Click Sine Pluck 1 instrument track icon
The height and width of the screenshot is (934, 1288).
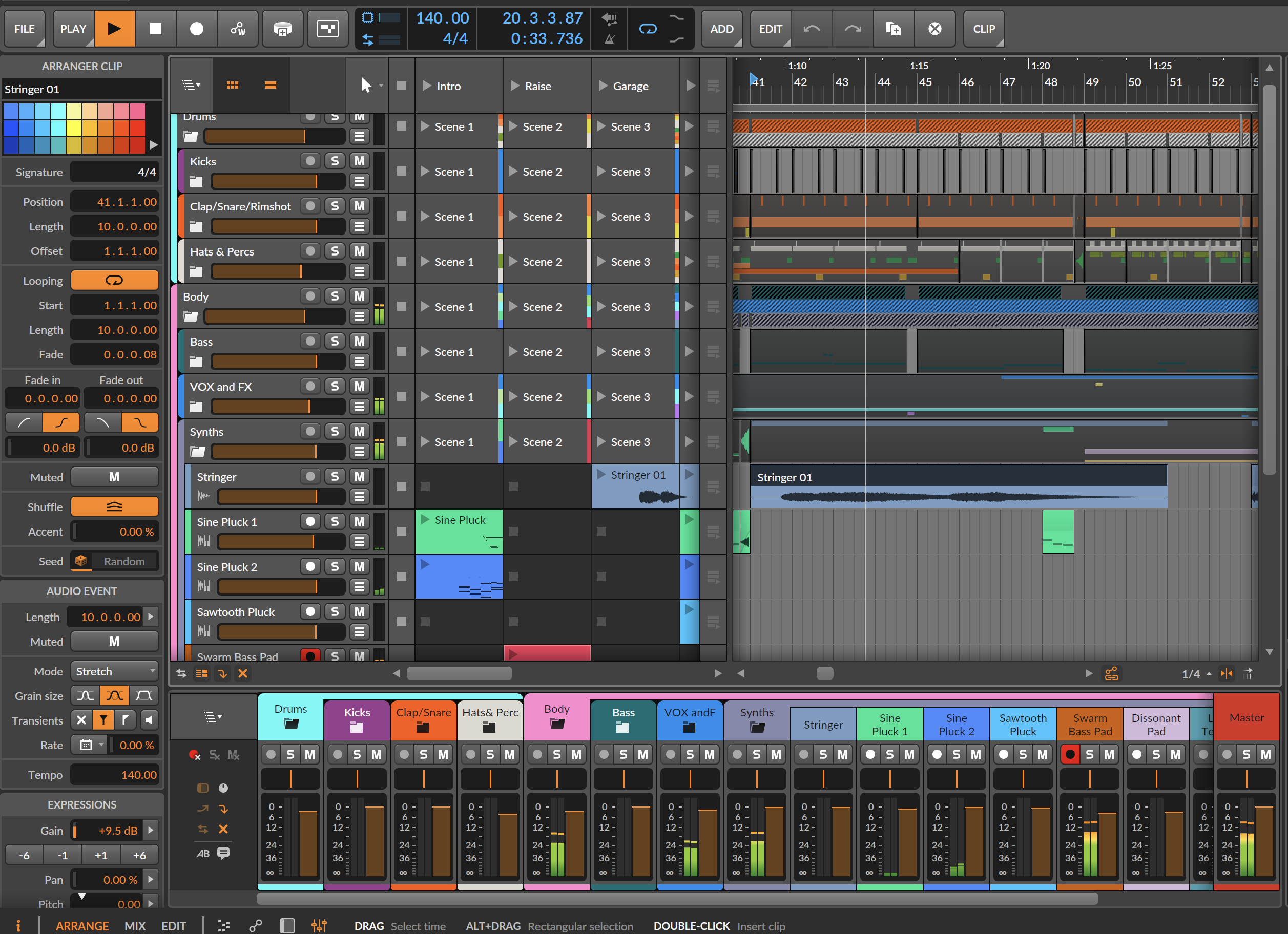tap(203, 541)
